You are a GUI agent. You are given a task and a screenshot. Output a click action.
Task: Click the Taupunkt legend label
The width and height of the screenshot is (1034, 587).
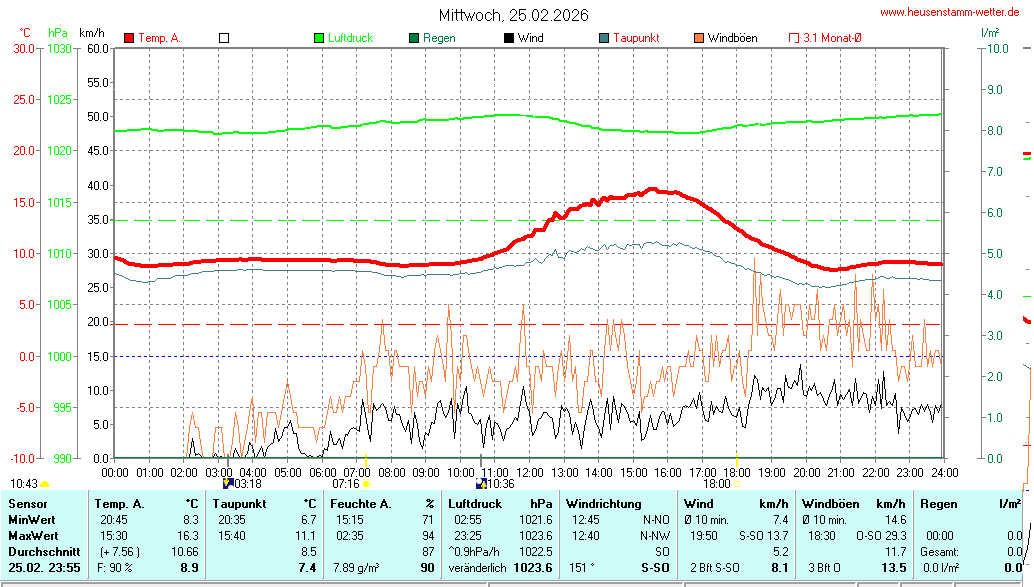636,38
